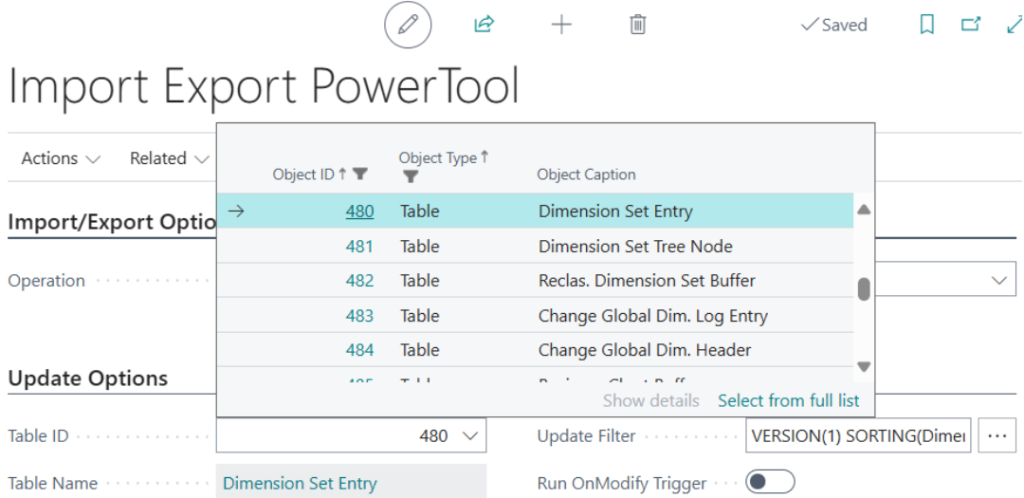
Task: Select Object ID 481 link
Action: coord(359,246)
